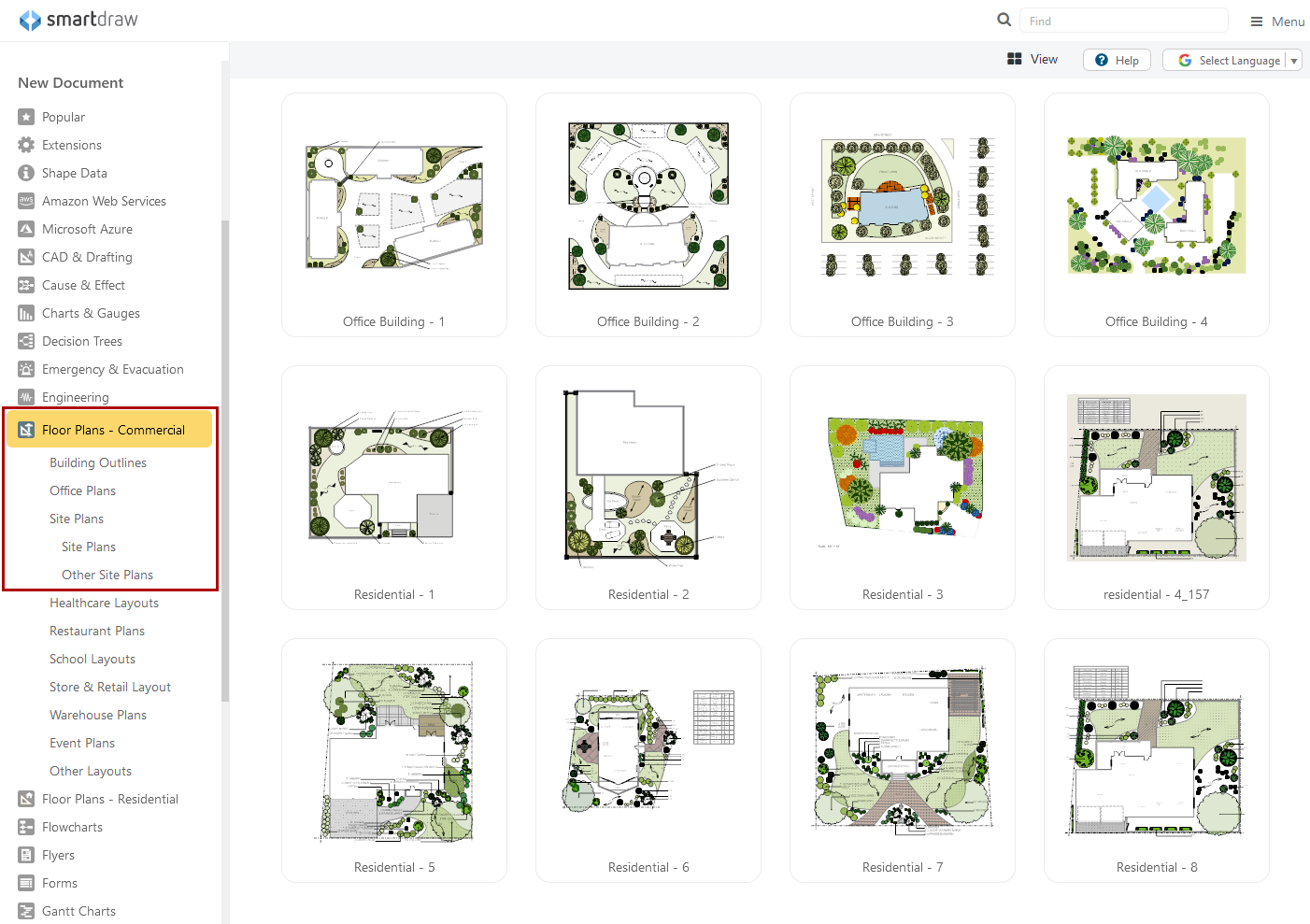Click the search magnifier icon

pos(1004,20)
